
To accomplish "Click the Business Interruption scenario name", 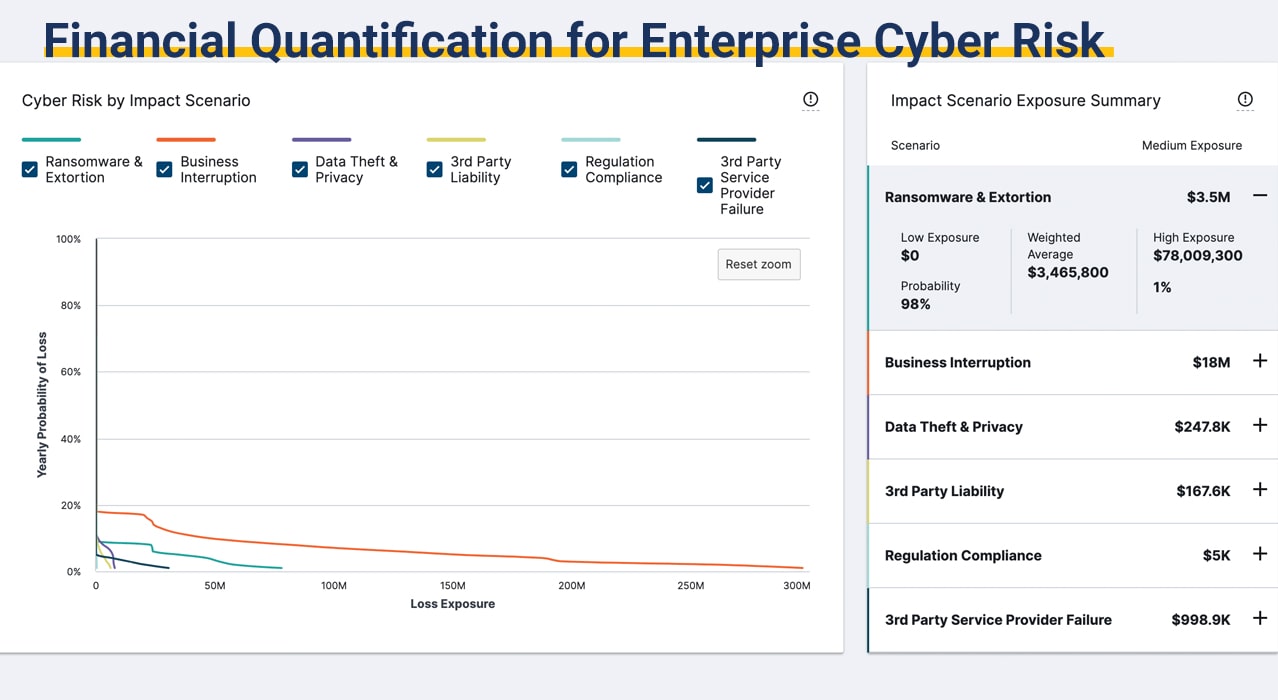I will [957, 363].
